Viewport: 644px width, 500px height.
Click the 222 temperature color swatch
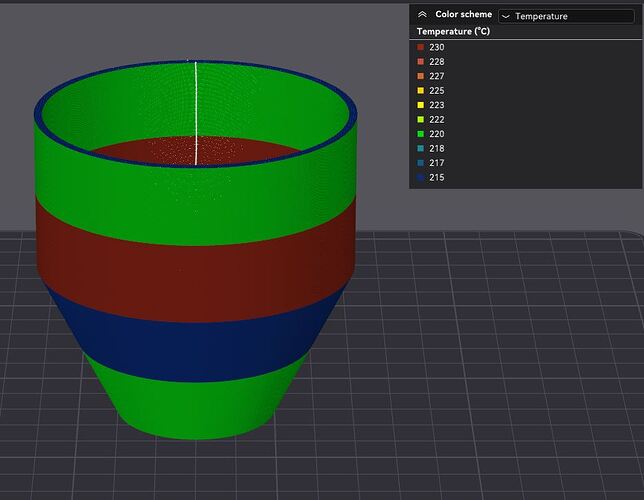click(x=420, y=120)
